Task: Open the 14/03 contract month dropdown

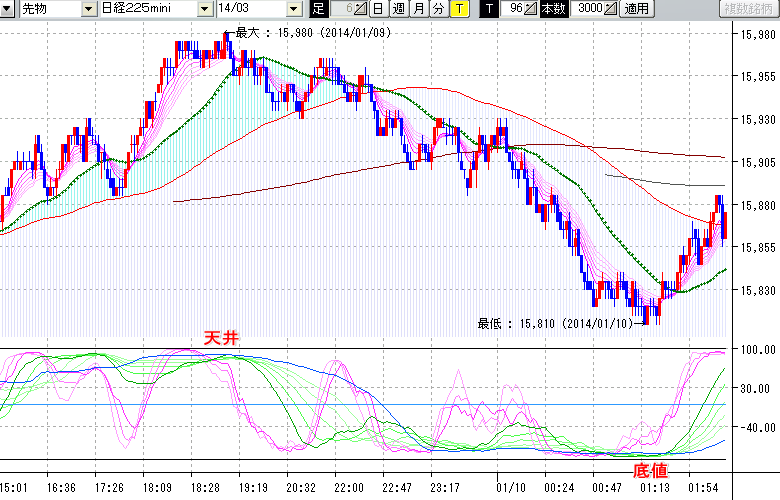Action: pos(293,9)
